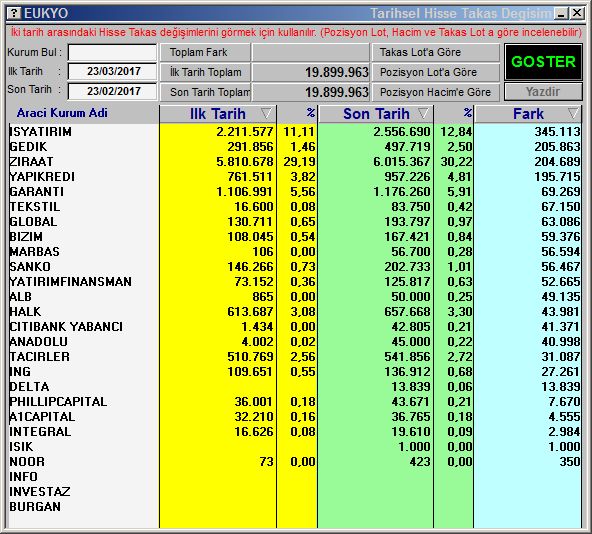Click the GOSTER button
592x534 pixels.
pos(543,62)
